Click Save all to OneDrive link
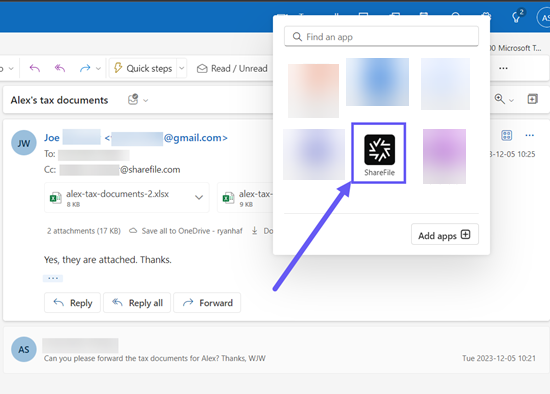The height and width of the screenshot is (394, 550). pos(186,231)
